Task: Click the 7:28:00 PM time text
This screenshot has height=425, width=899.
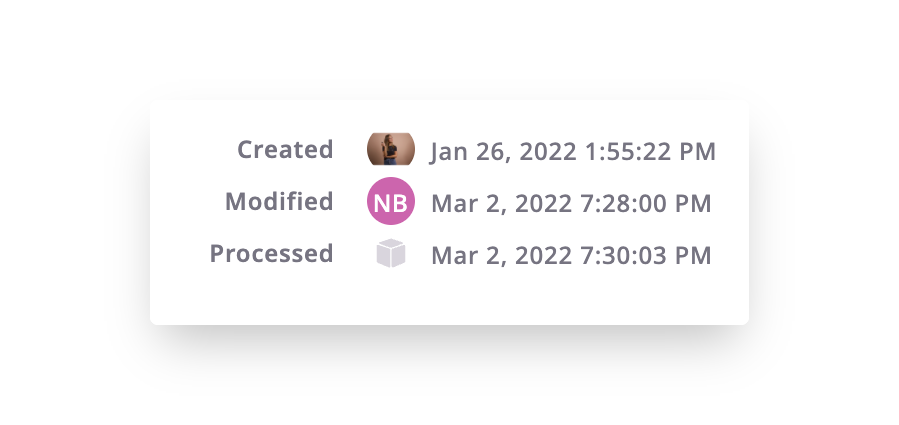Action: (646, 204)
